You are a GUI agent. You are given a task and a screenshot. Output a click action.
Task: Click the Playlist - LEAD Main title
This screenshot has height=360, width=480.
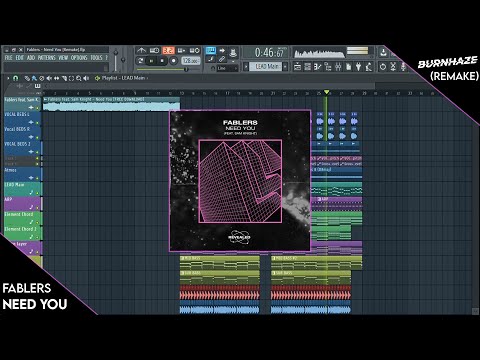[x=123, y=78]
